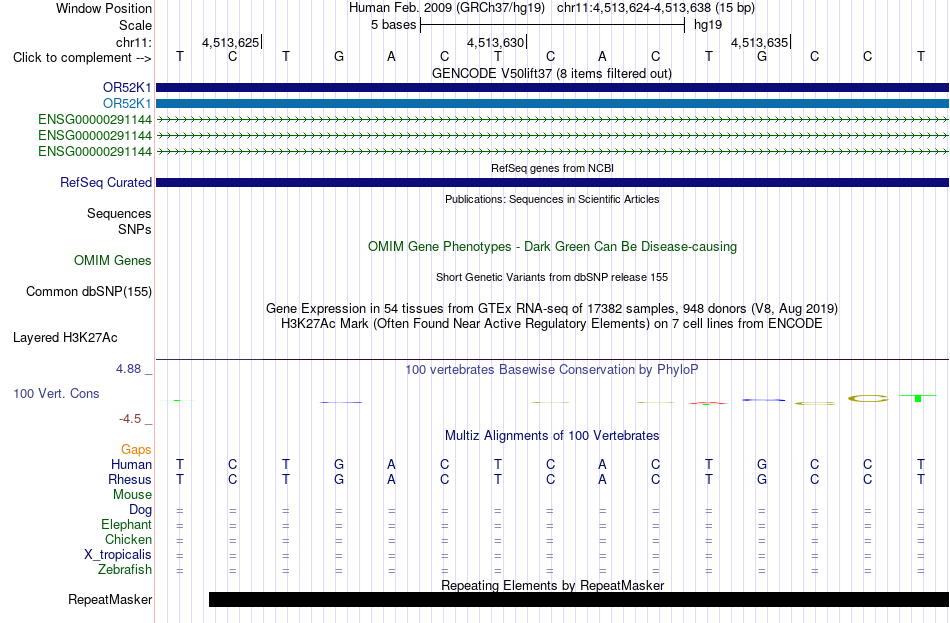Open '100 vertebrates Basewise Conservation by PhyloP' title
The image size is (950, 623).
pos(552,370)
